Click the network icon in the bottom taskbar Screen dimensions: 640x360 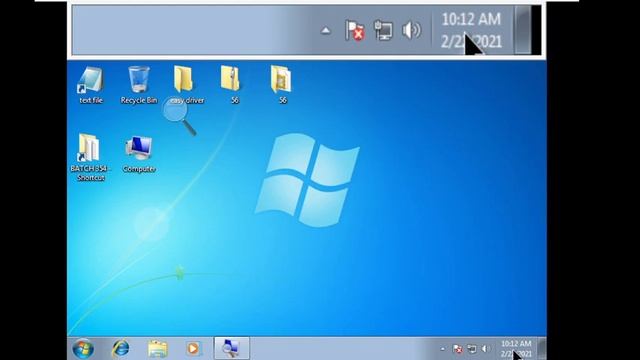point(472,349)
